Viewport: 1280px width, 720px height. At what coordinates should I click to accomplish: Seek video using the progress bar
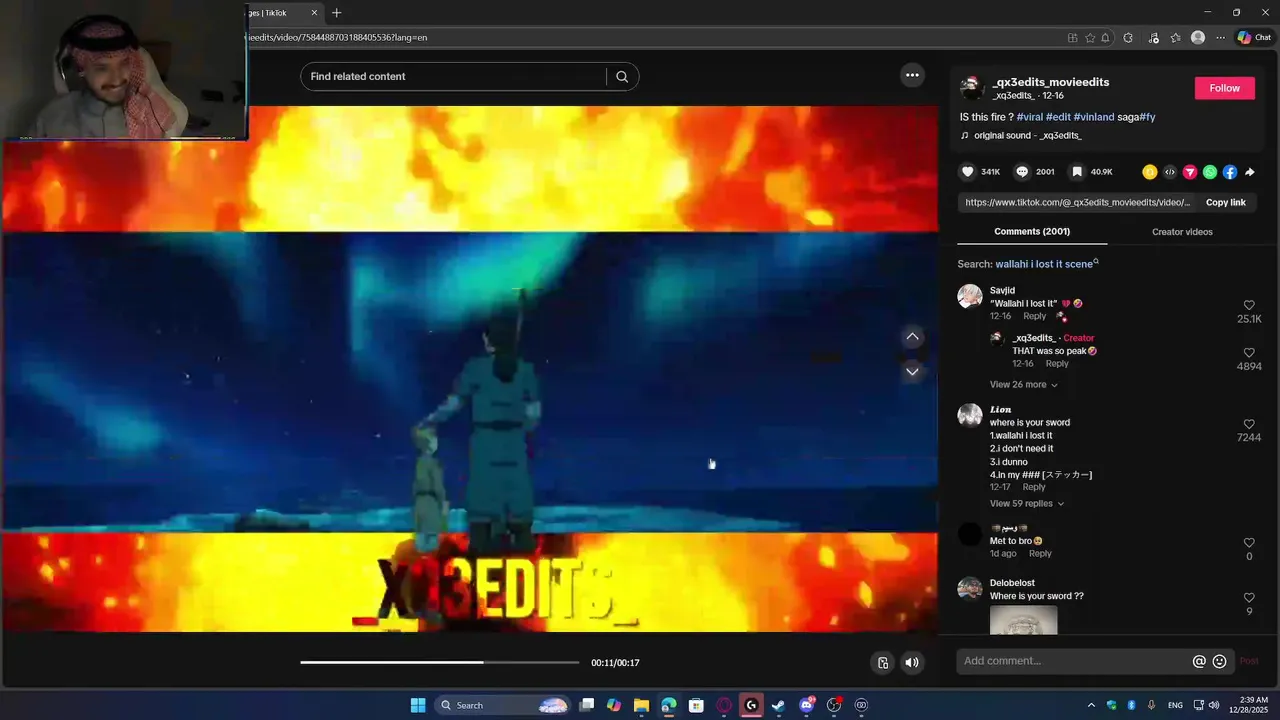coord(439,662)
